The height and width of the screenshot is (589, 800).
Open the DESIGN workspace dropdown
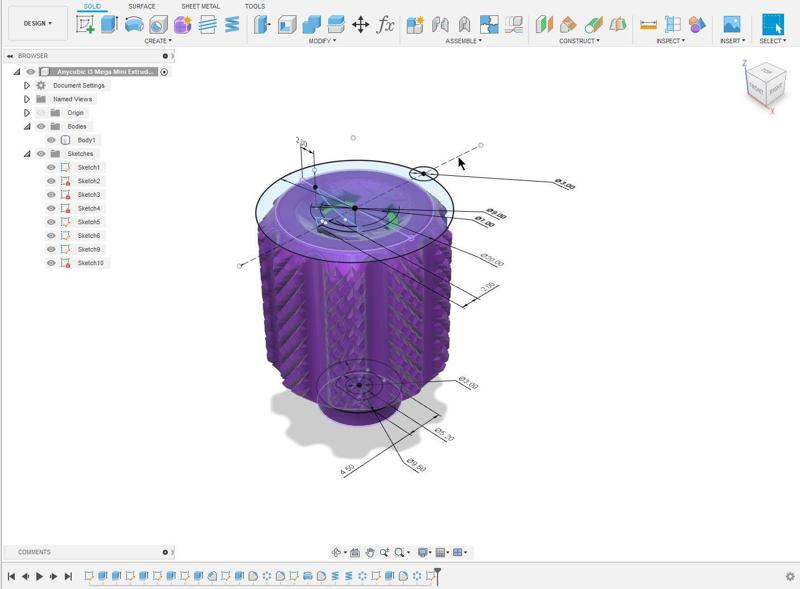(x=37, y=23)
